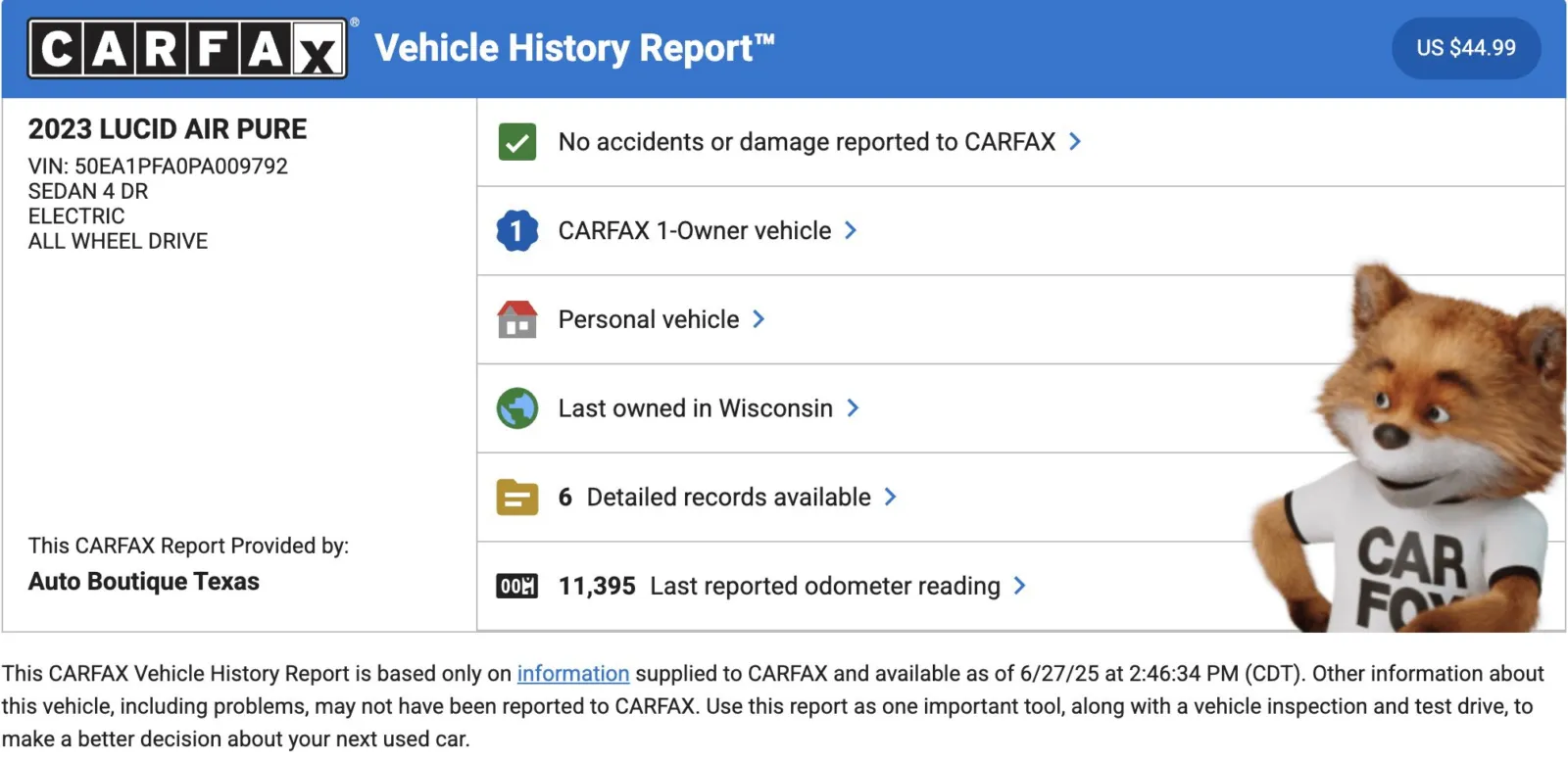The height and width of the screenshot is (762, 1568).
Task: Open the Detailed records available link
Action: [728, 498]
